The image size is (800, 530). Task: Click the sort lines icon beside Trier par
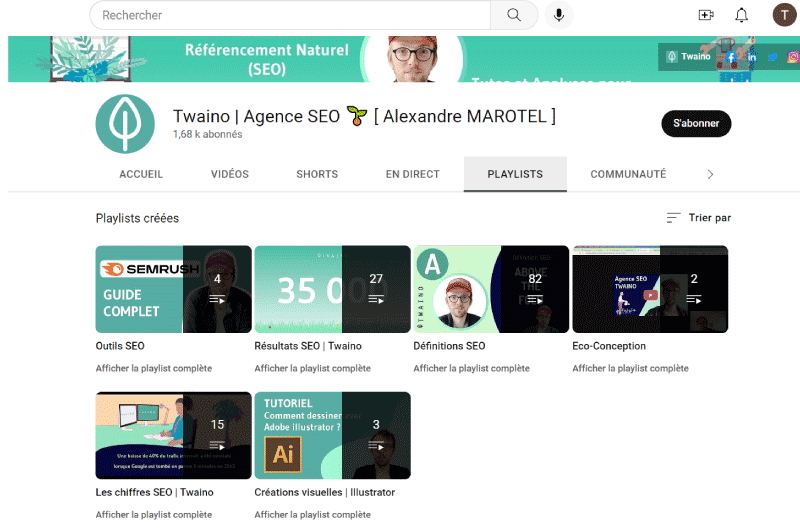point(673,218)
